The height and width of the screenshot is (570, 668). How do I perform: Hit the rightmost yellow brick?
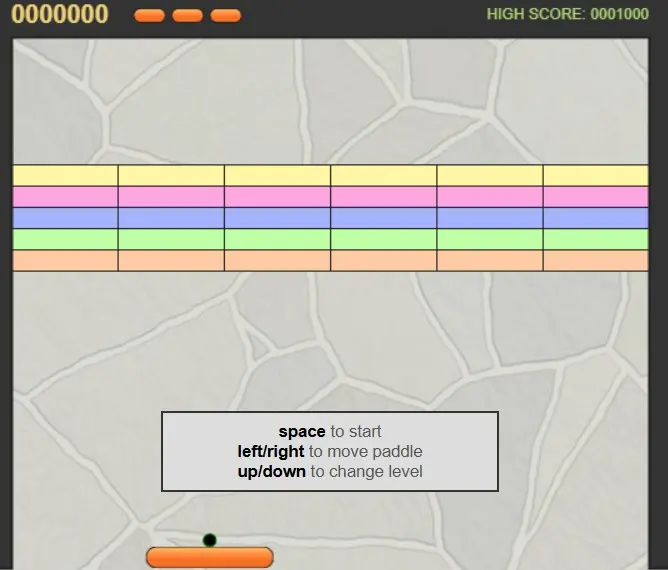[595, 175]
